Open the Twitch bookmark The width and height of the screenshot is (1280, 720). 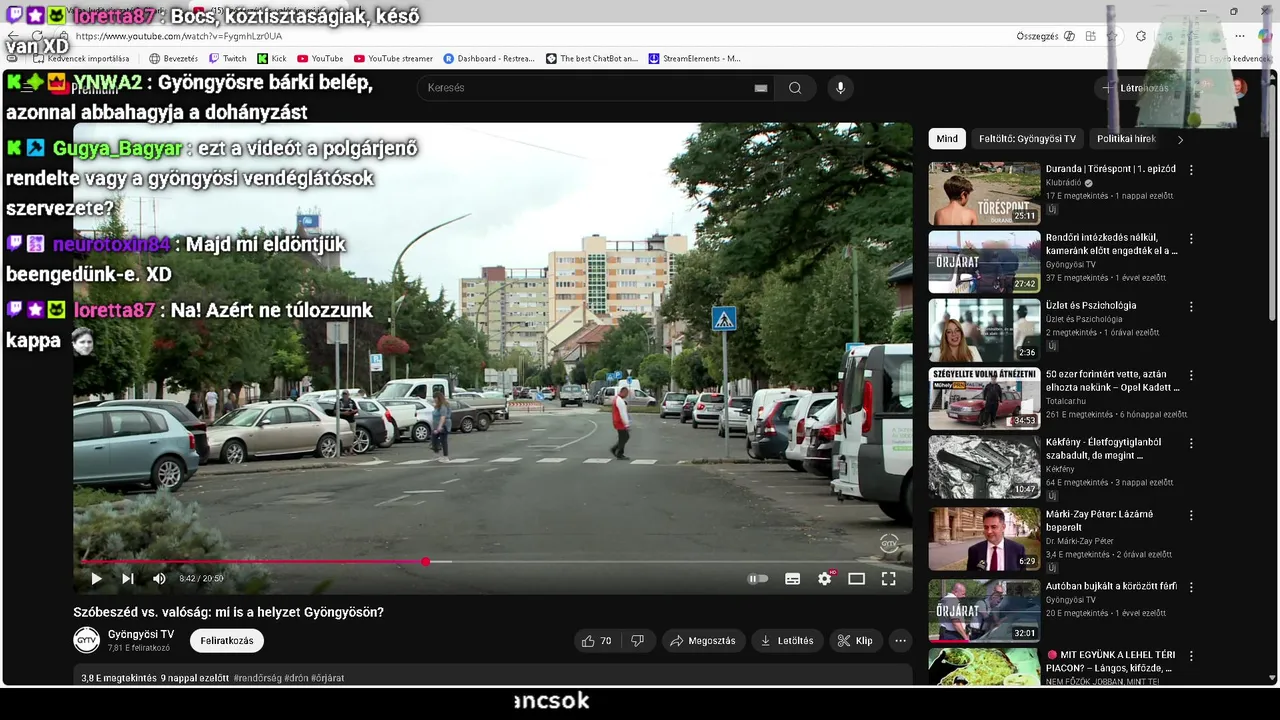click(228, 59)
